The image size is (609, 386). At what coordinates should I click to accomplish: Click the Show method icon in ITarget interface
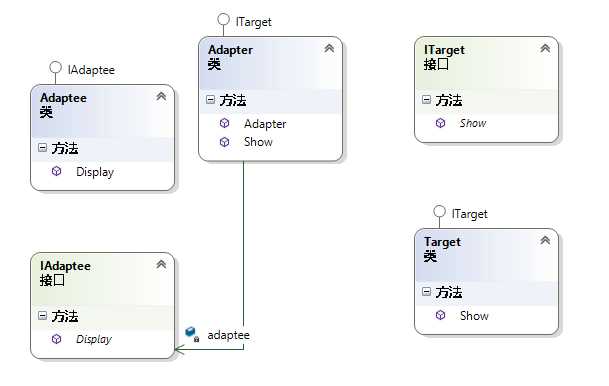(x=440, y=123)
